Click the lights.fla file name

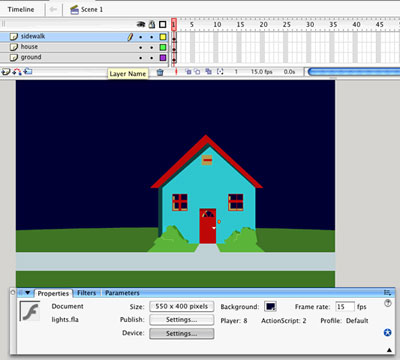pyautogui.click(x=65, y=320)
